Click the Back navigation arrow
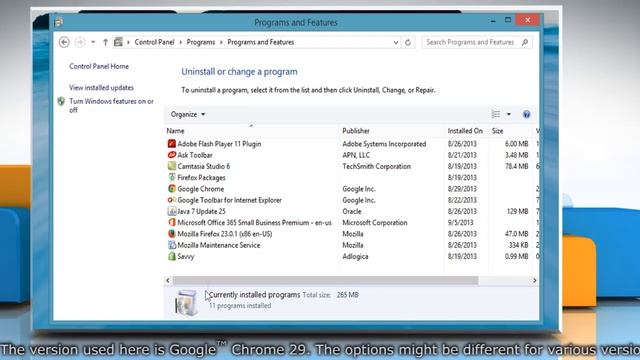Image resolution: width=640 pixels, height=360 pixels. [64, 42]
